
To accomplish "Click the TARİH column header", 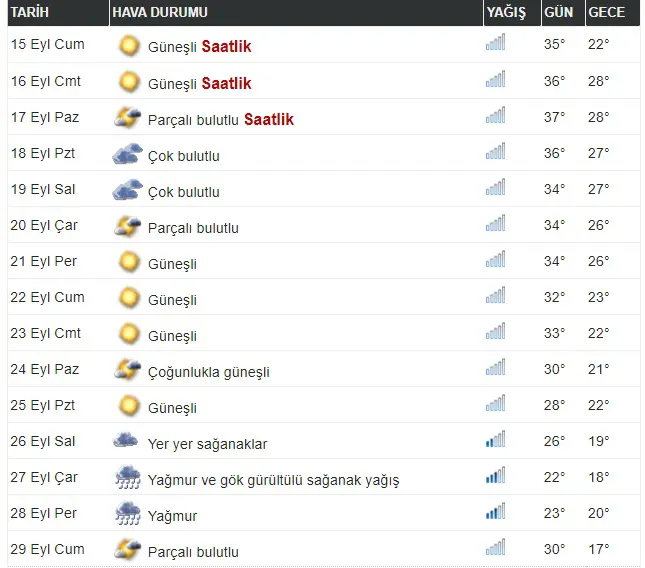I will [31, 12].
